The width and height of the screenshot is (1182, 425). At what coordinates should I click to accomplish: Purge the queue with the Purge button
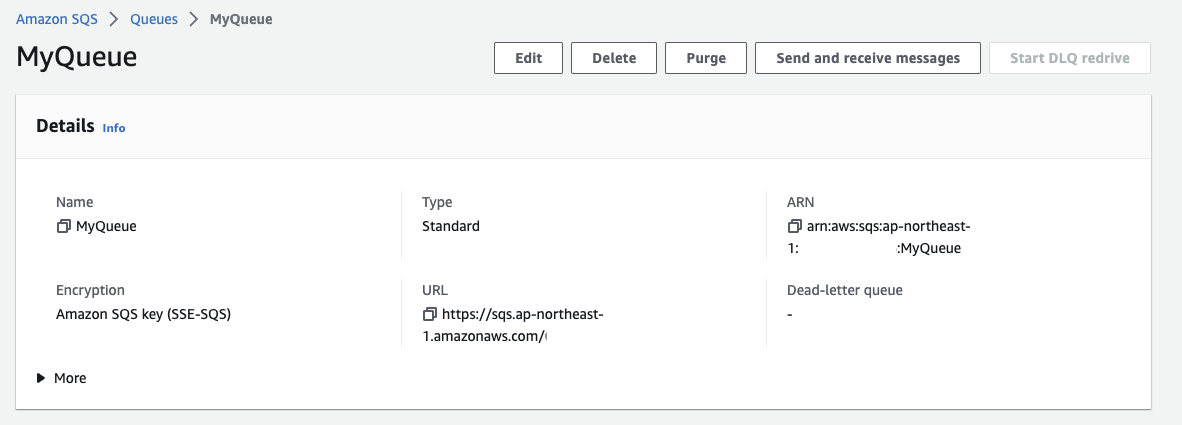[706, 58]
